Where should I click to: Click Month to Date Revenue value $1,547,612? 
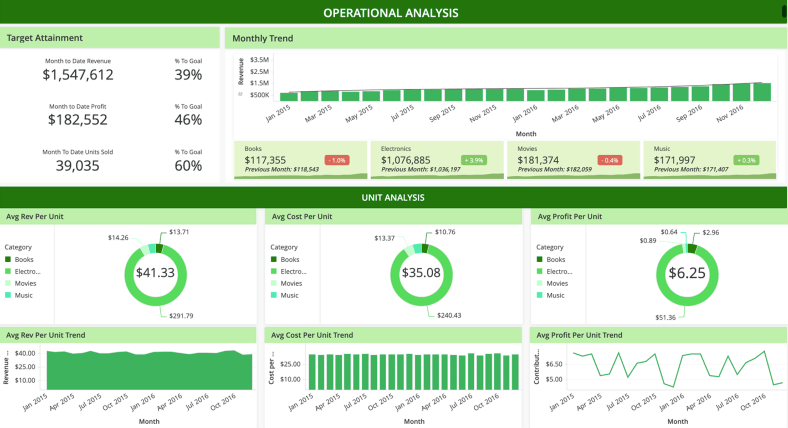click(78, 75)
